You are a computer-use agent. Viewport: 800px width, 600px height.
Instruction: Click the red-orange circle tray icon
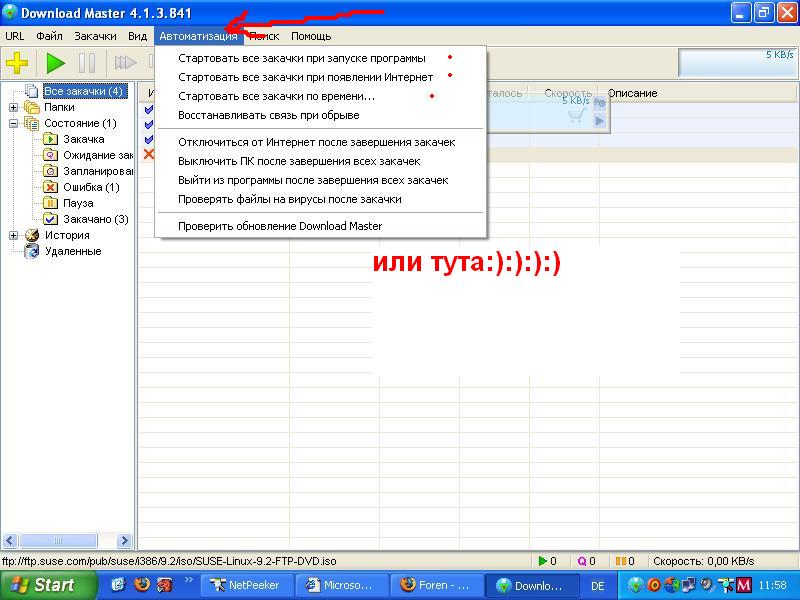pyautogui.click(x=654, y=585)
